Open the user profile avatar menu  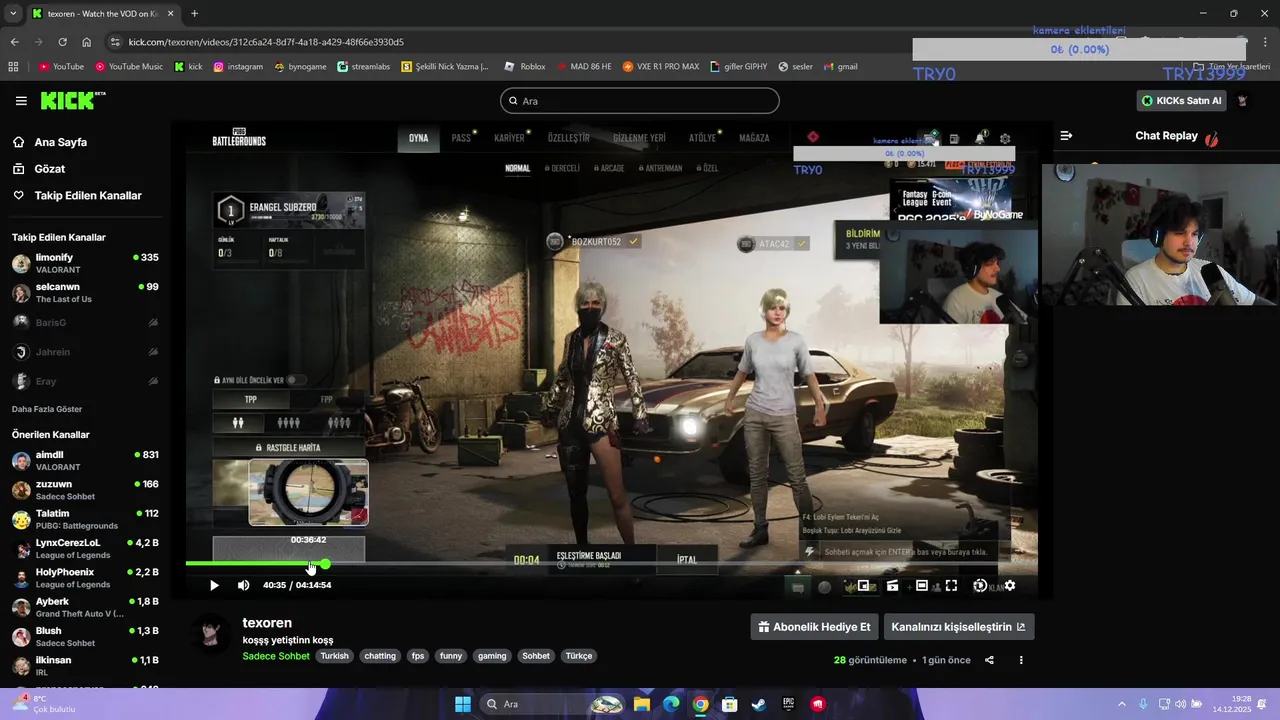(1242, 101)
